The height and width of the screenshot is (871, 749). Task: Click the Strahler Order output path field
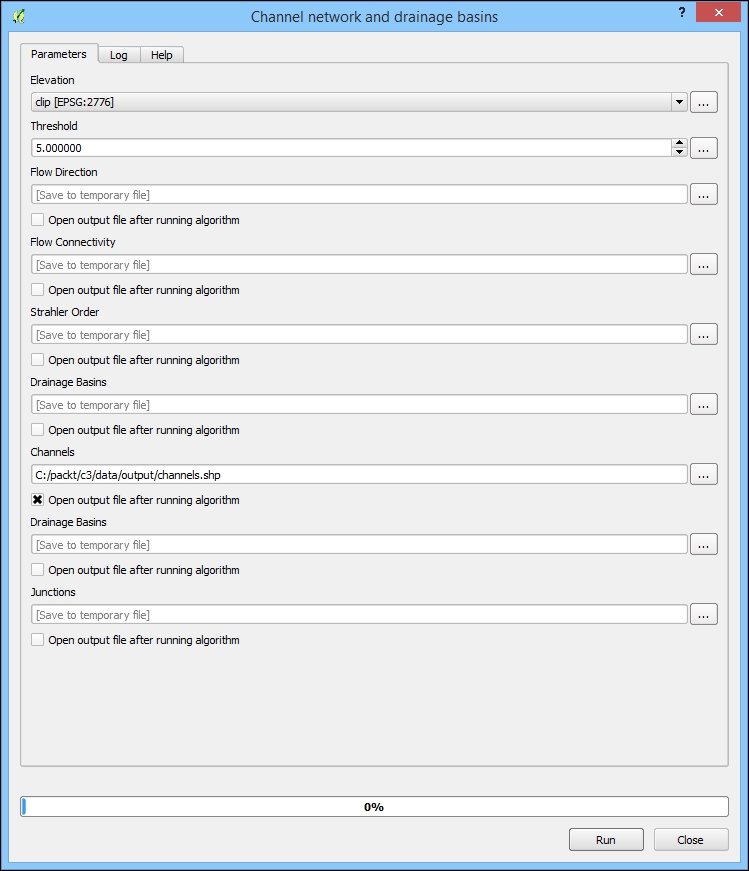pos(359,334)
